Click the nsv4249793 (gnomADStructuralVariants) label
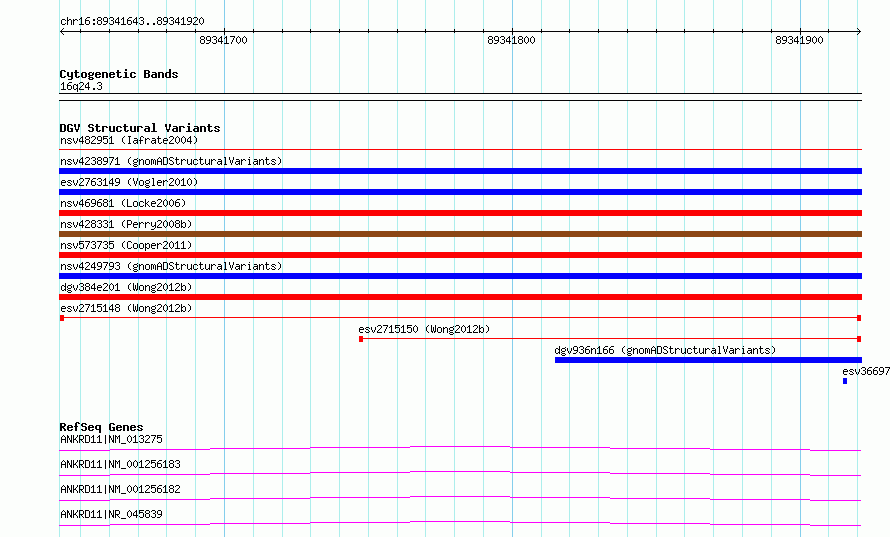Screen dimensions: 890x537 [171, 266]
